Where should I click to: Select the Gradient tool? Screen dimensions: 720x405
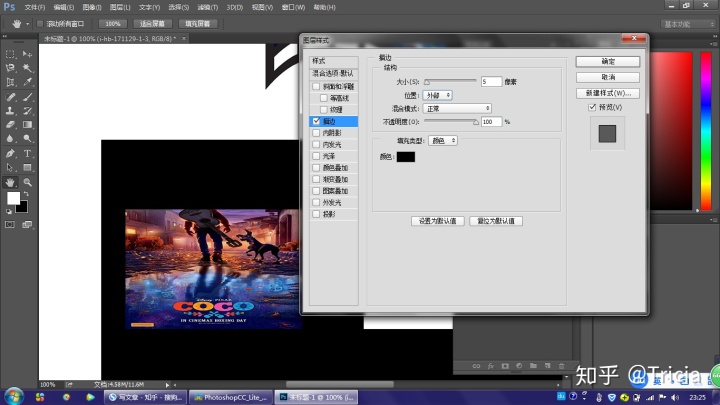[x=28, y=124]
